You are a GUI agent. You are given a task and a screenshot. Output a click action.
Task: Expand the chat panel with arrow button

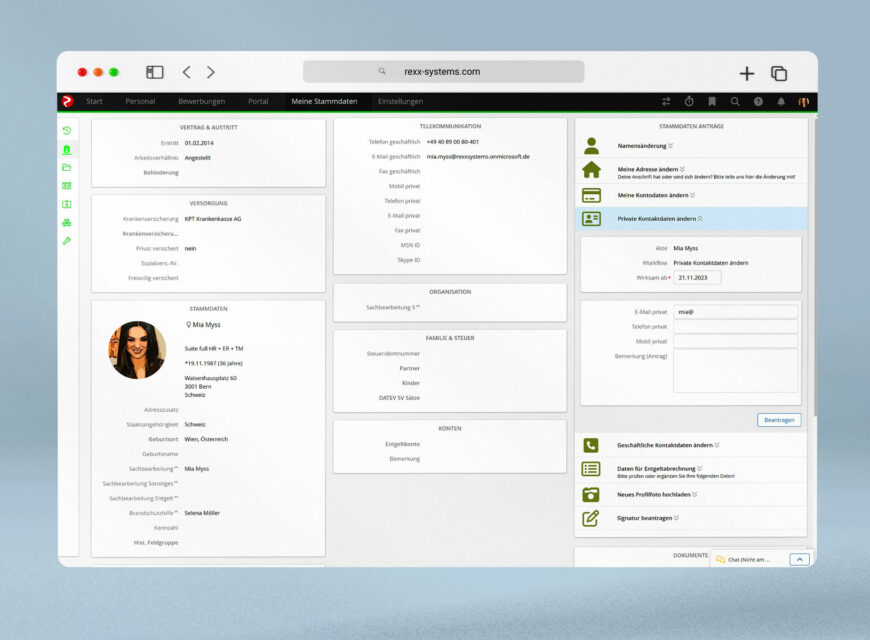799,559
